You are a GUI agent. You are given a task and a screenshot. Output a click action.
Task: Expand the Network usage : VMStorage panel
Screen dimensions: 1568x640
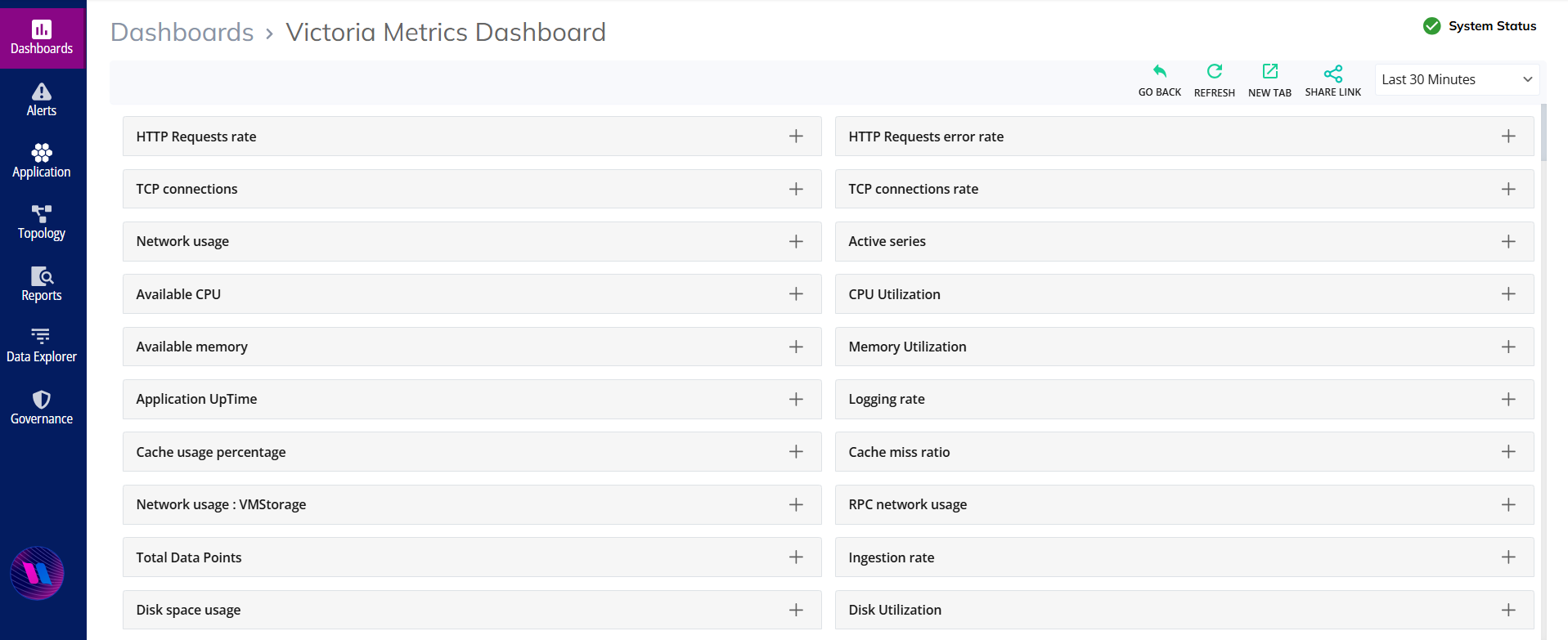(x=796, y=504)
